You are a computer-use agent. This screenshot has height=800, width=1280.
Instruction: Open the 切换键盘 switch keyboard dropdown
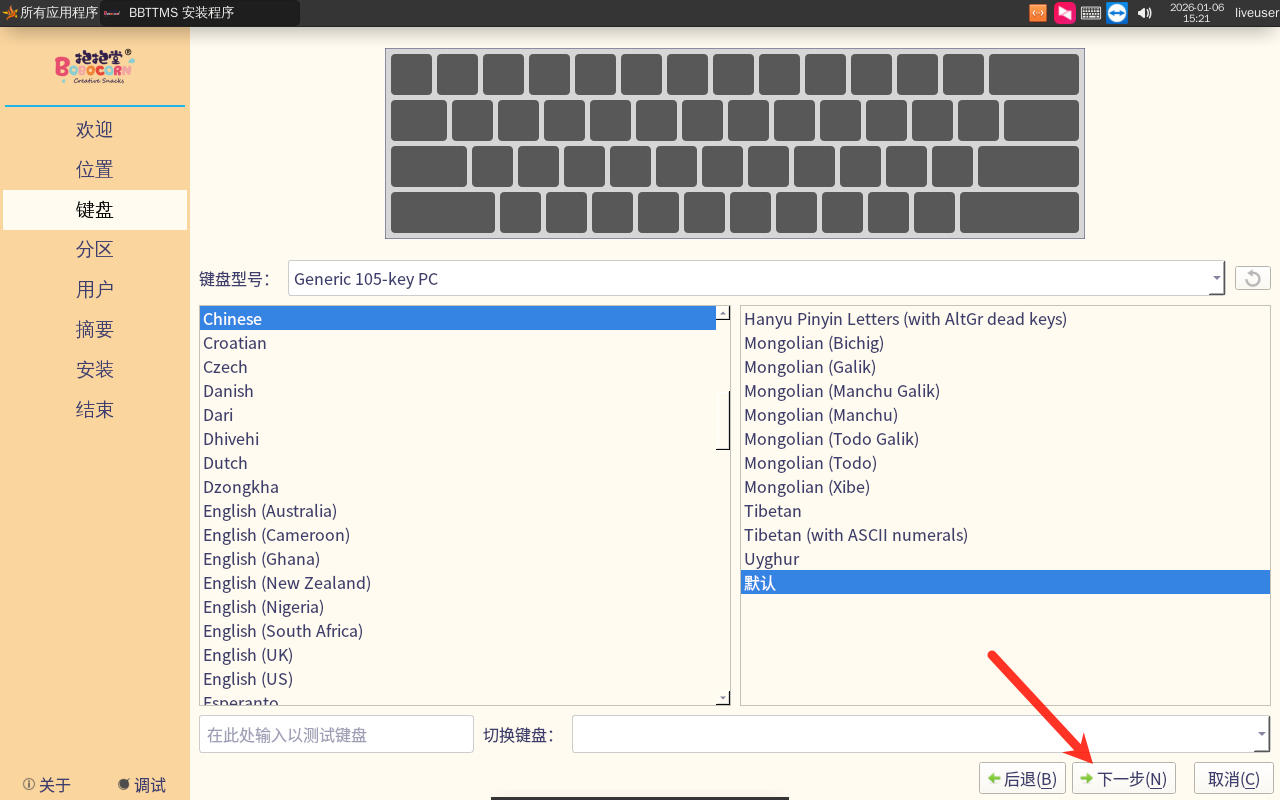coord(1260,734)
